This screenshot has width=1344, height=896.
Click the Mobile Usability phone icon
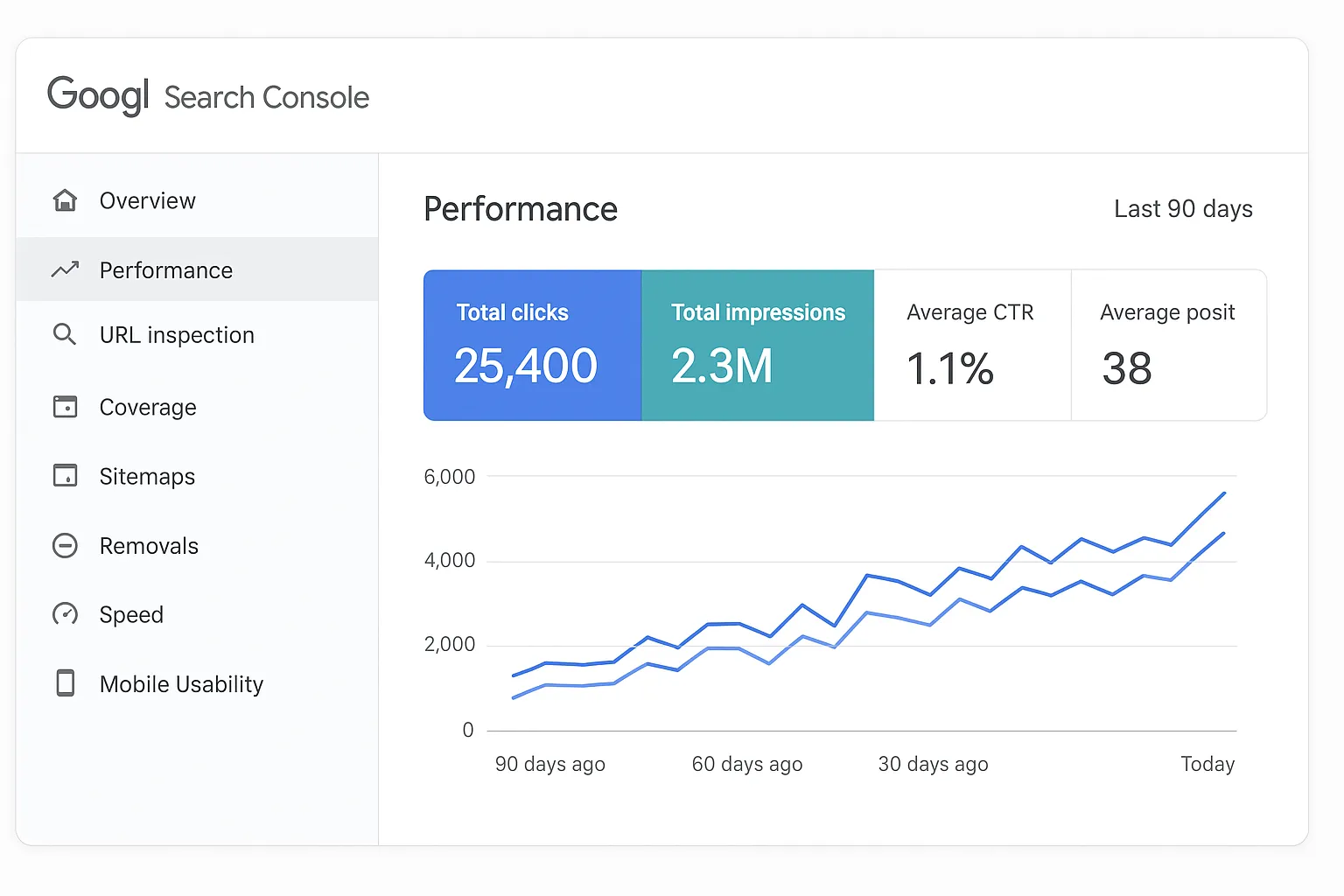click(x=65, y=683)
